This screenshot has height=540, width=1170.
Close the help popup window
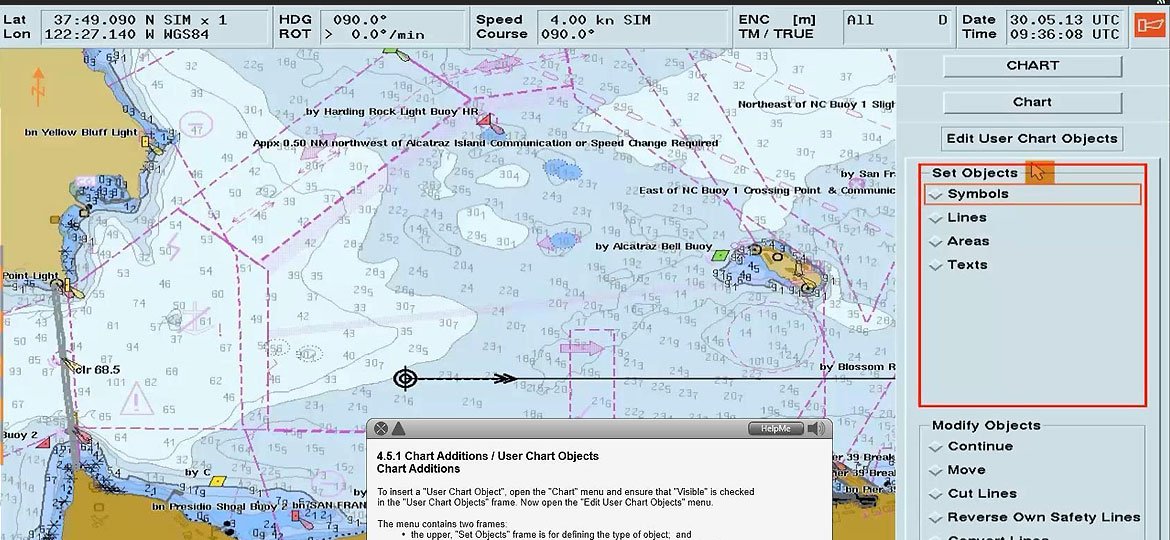(381, 429)
